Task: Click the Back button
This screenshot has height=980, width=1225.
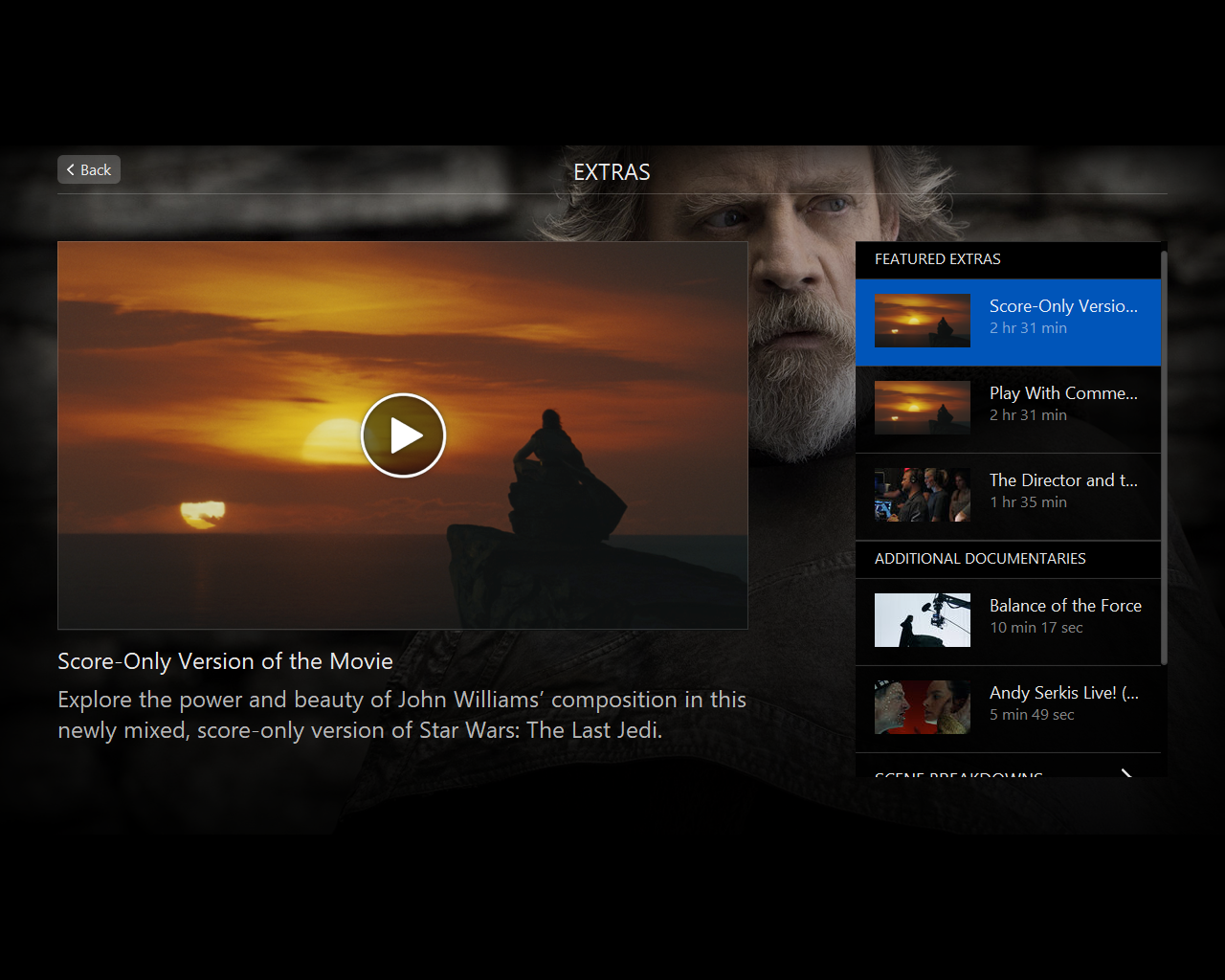Action: pos(89,169)
